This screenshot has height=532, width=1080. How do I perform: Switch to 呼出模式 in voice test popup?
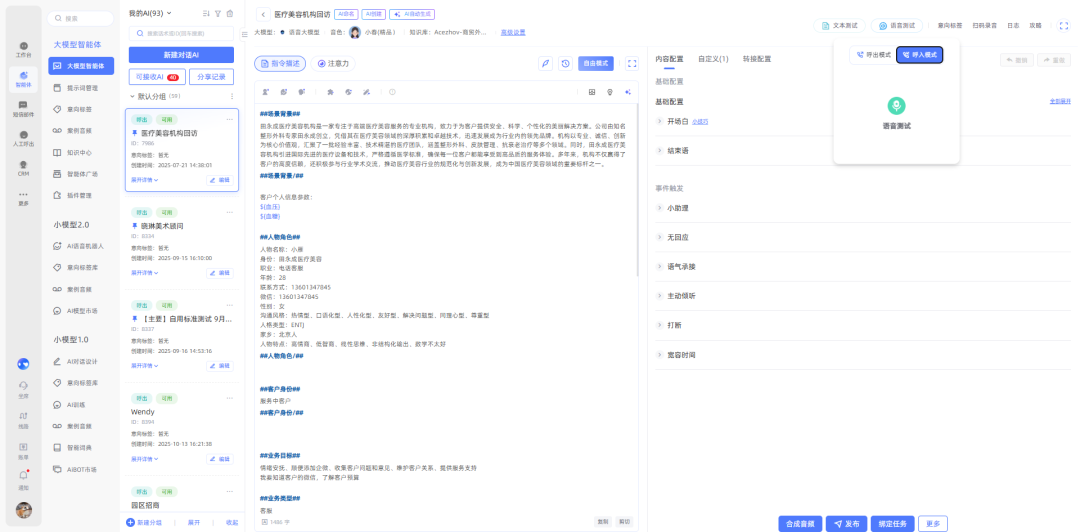point(873,55)
